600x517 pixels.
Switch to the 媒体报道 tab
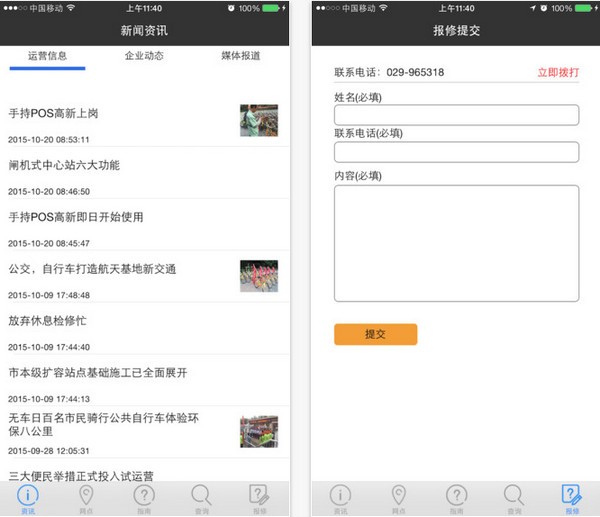pos(241,56)
